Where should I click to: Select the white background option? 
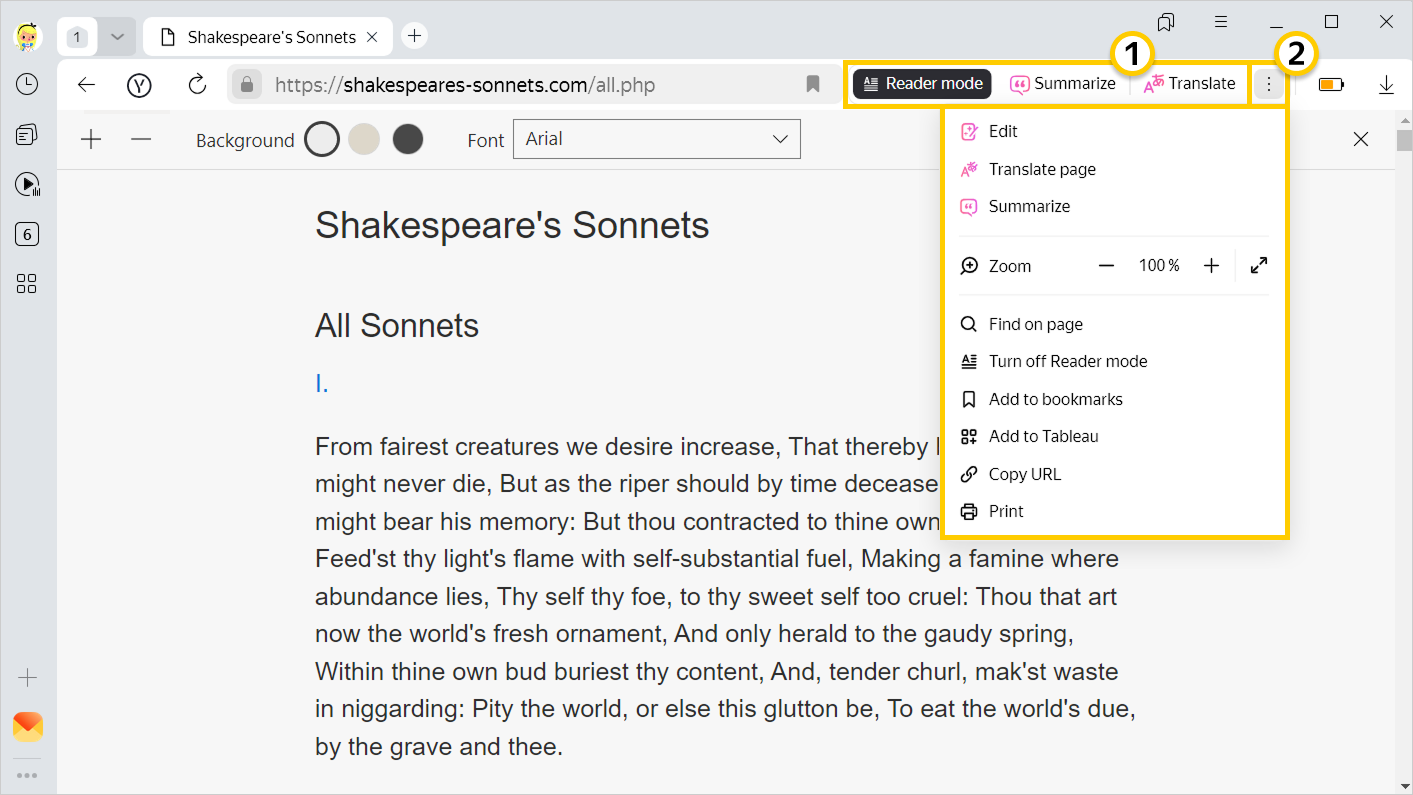coord(322,139)
